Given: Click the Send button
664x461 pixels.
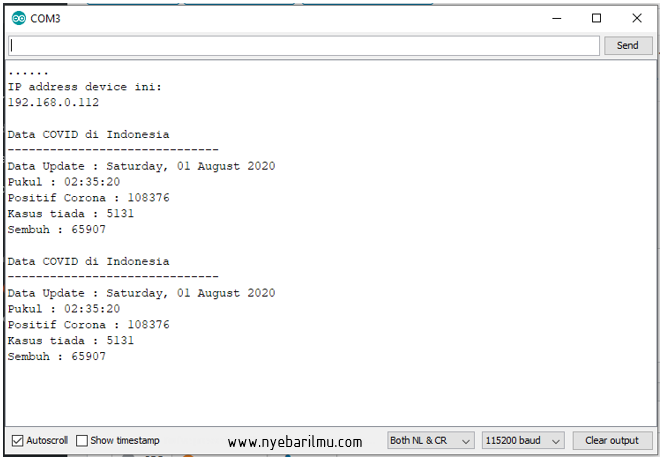Looking at the screenshot, I should pos(627,45).
